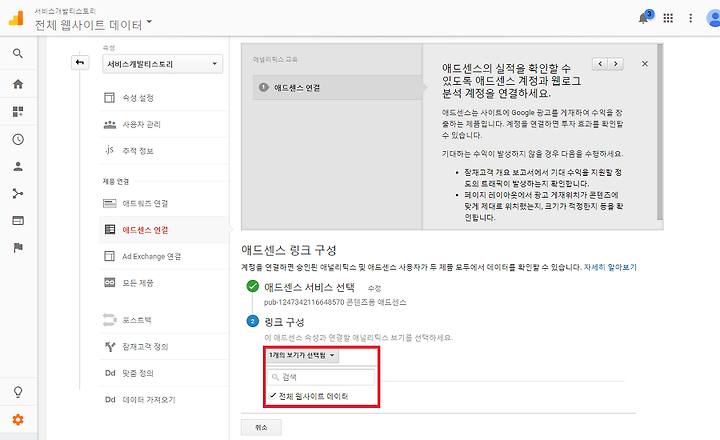Open the vertical three-dot menu
This screenshot has width=720, height=440.
pyautogui.click(x=690, y=18)
